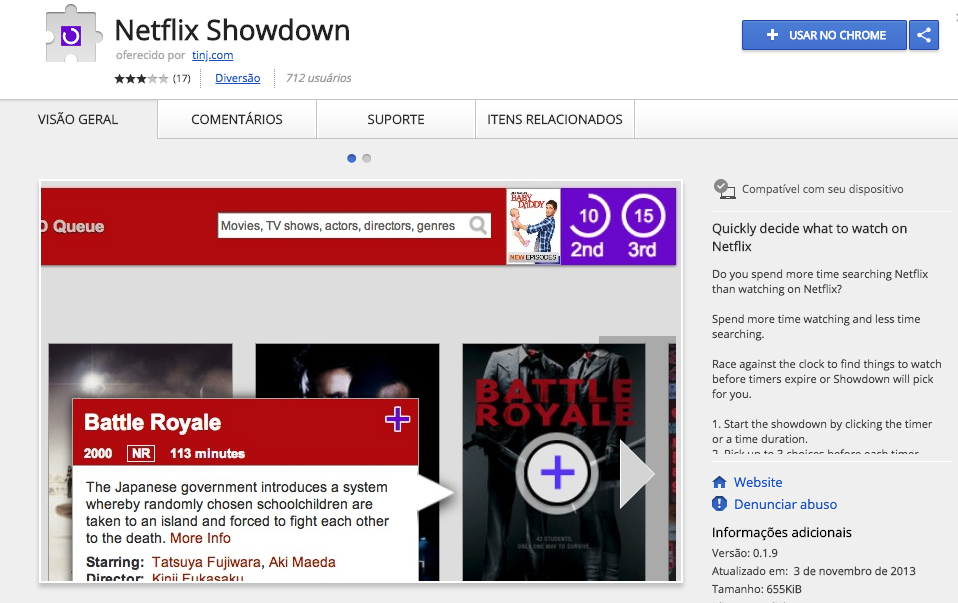958x603 pixels.
Task: Click the 113 minutes runtime text
Action: tap(207, 453)
